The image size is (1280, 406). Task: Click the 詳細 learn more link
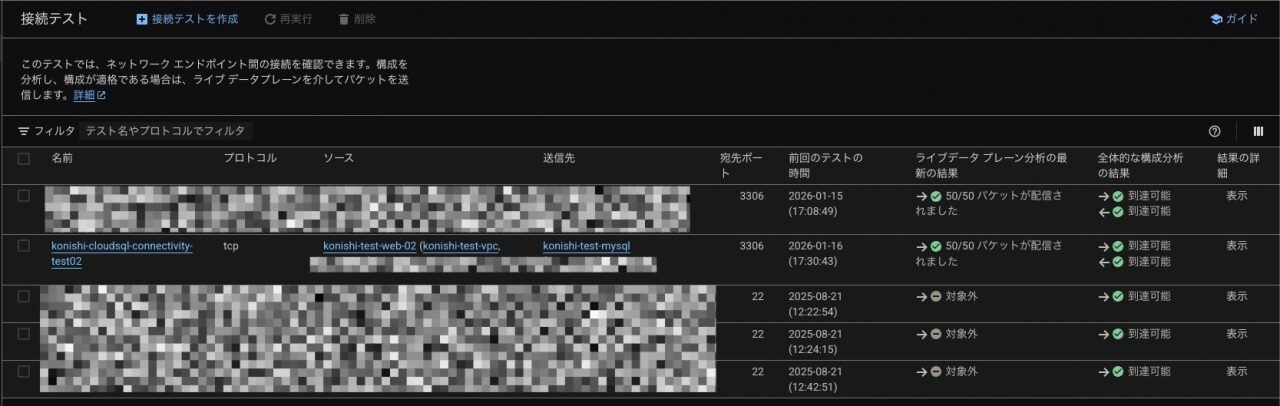tap(84, 95)
